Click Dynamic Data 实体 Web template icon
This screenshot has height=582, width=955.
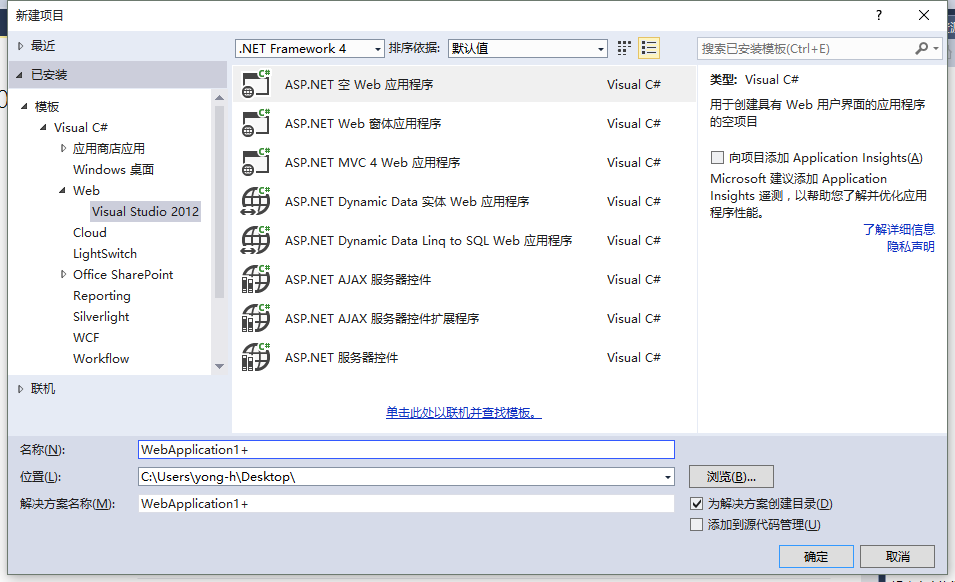(x=256, y=202)
